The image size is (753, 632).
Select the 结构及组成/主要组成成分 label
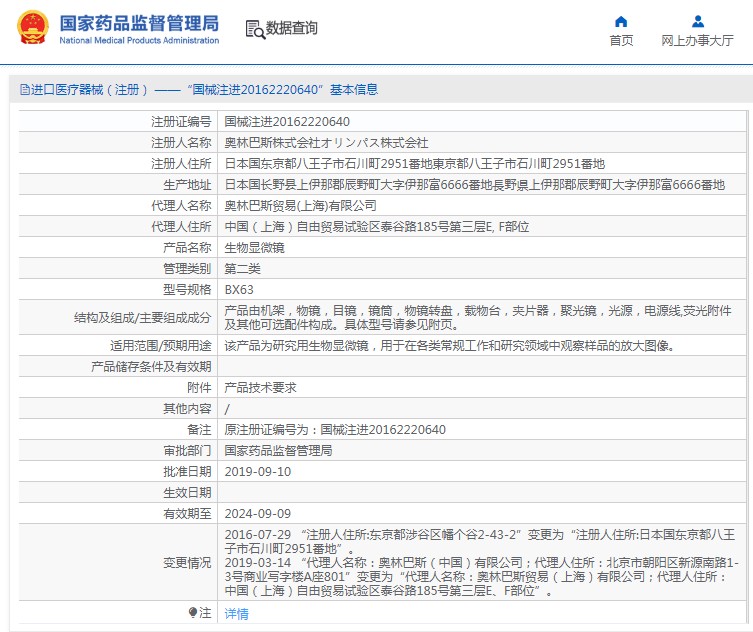(x=143, y=318)
